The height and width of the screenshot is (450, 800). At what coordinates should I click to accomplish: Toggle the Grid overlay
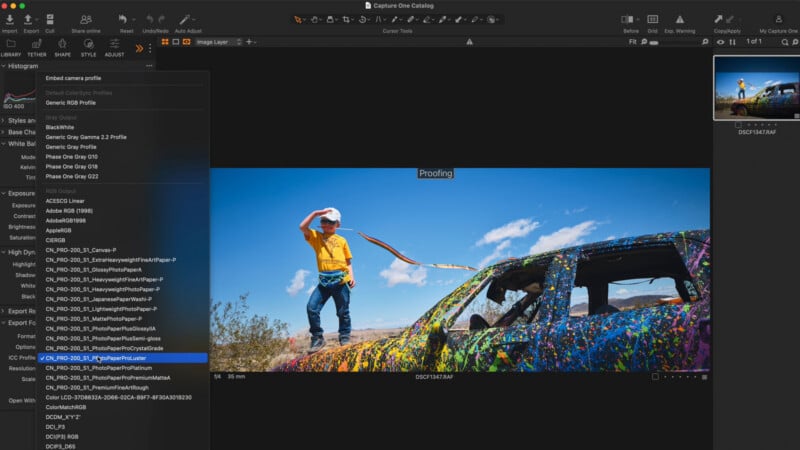(x=653, y=19)
